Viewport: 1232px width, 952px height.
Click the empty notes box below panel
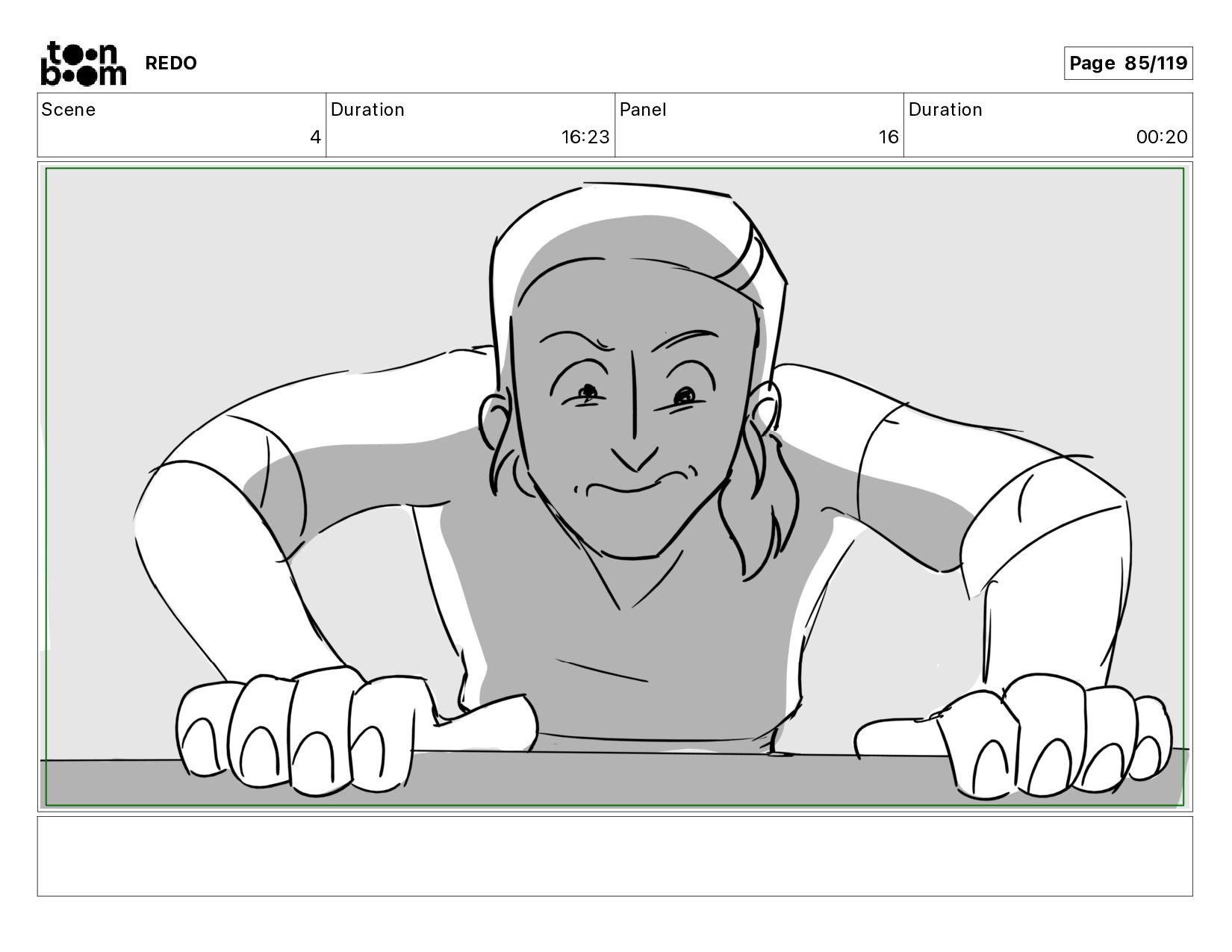coord(615,856)
